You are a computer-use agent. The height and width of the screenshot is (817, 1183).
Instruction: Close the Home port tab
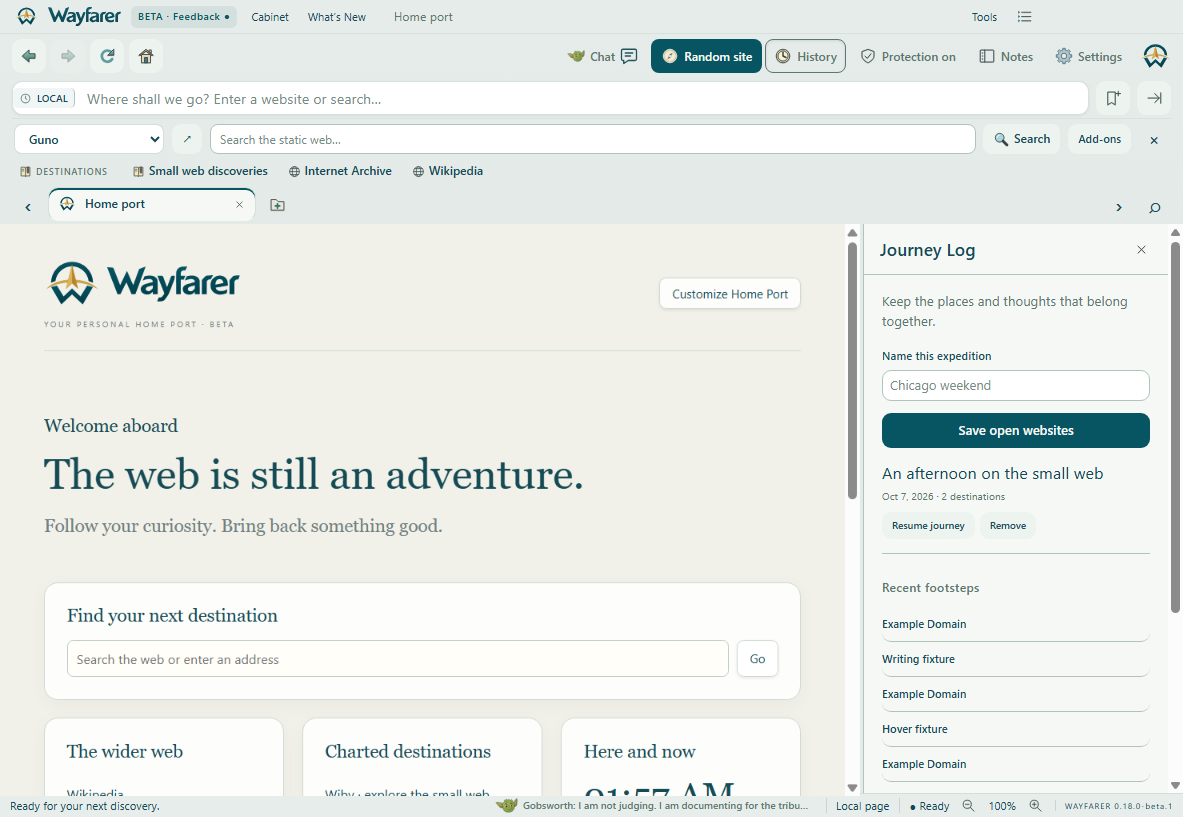click(x=239, y=204)
